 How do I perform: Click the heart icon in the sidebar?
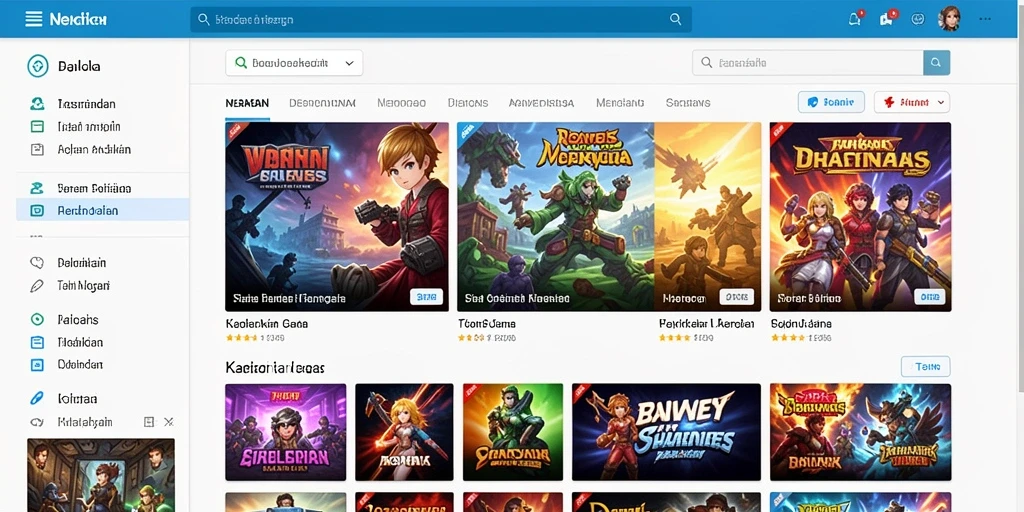coord(37,263)
